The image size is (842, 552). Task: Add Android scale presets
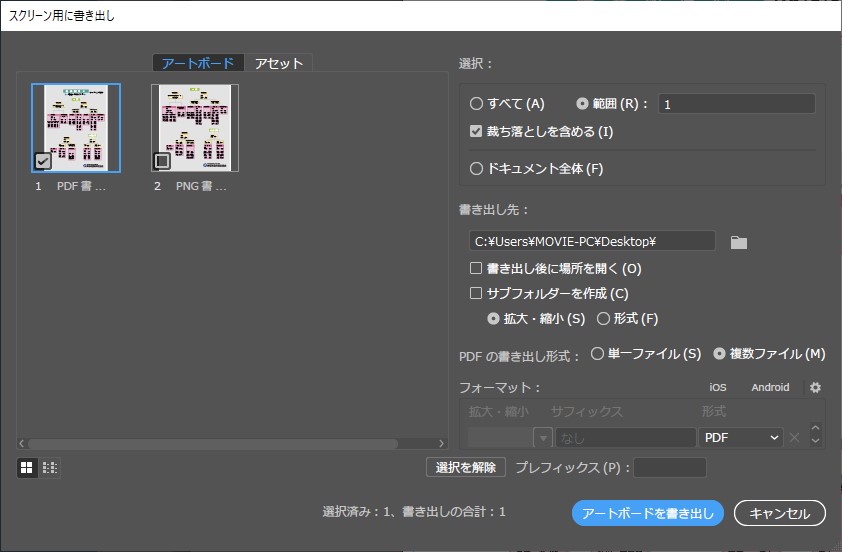tap(770, 388)
